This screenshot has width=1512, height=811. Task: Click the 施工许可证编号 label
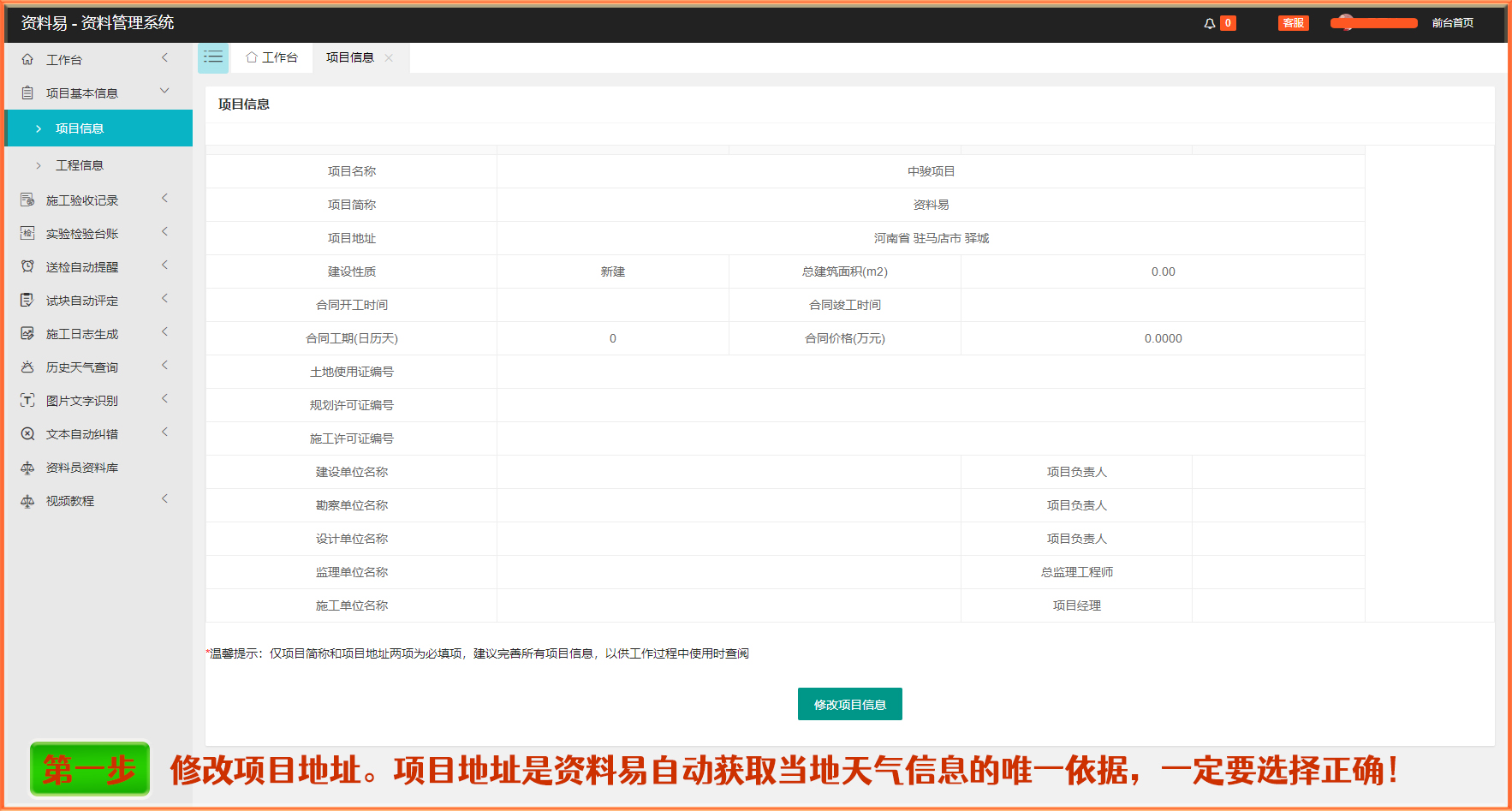click(x=352, y=438)
